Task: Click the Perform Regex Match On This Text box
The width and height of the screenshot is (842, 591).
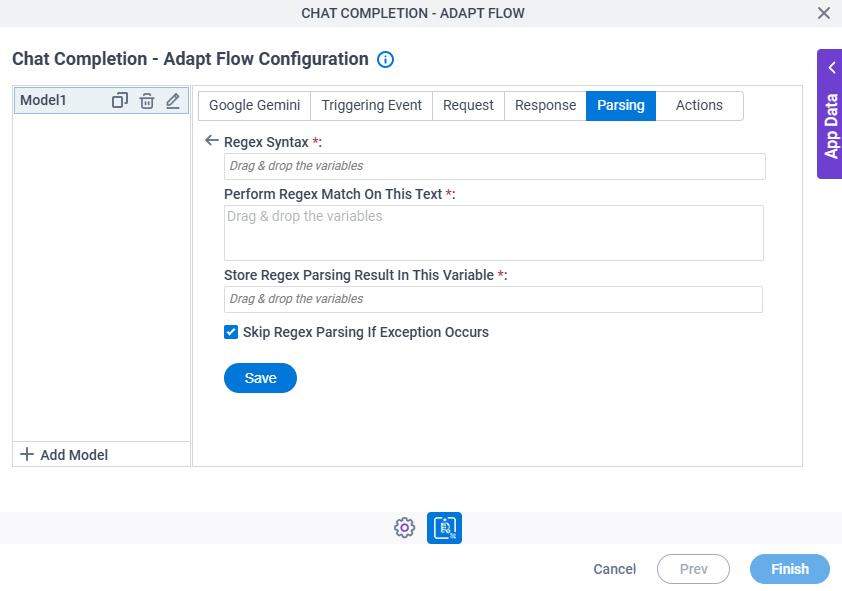Action: tap(493, 233)
